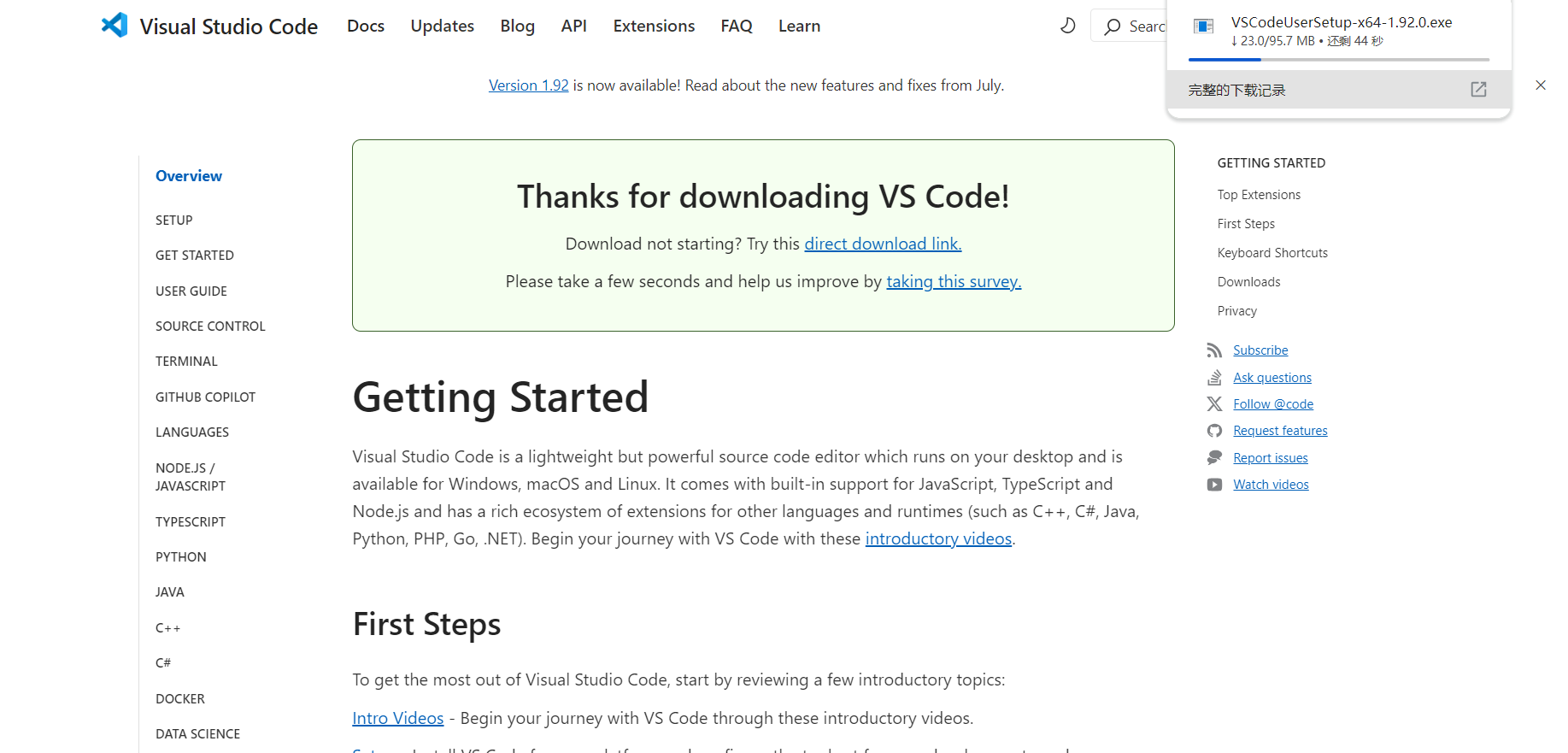Screen dimensions: 1568x753
Task: Dismiss the version banner with close X
Action: (x=1540, y=85)
